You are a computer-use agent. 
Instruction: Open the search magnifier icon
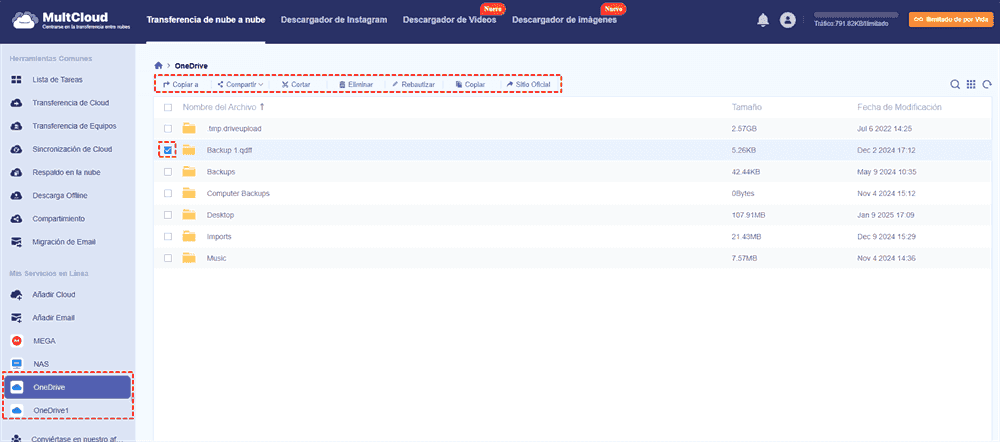[x=955, y=84]
